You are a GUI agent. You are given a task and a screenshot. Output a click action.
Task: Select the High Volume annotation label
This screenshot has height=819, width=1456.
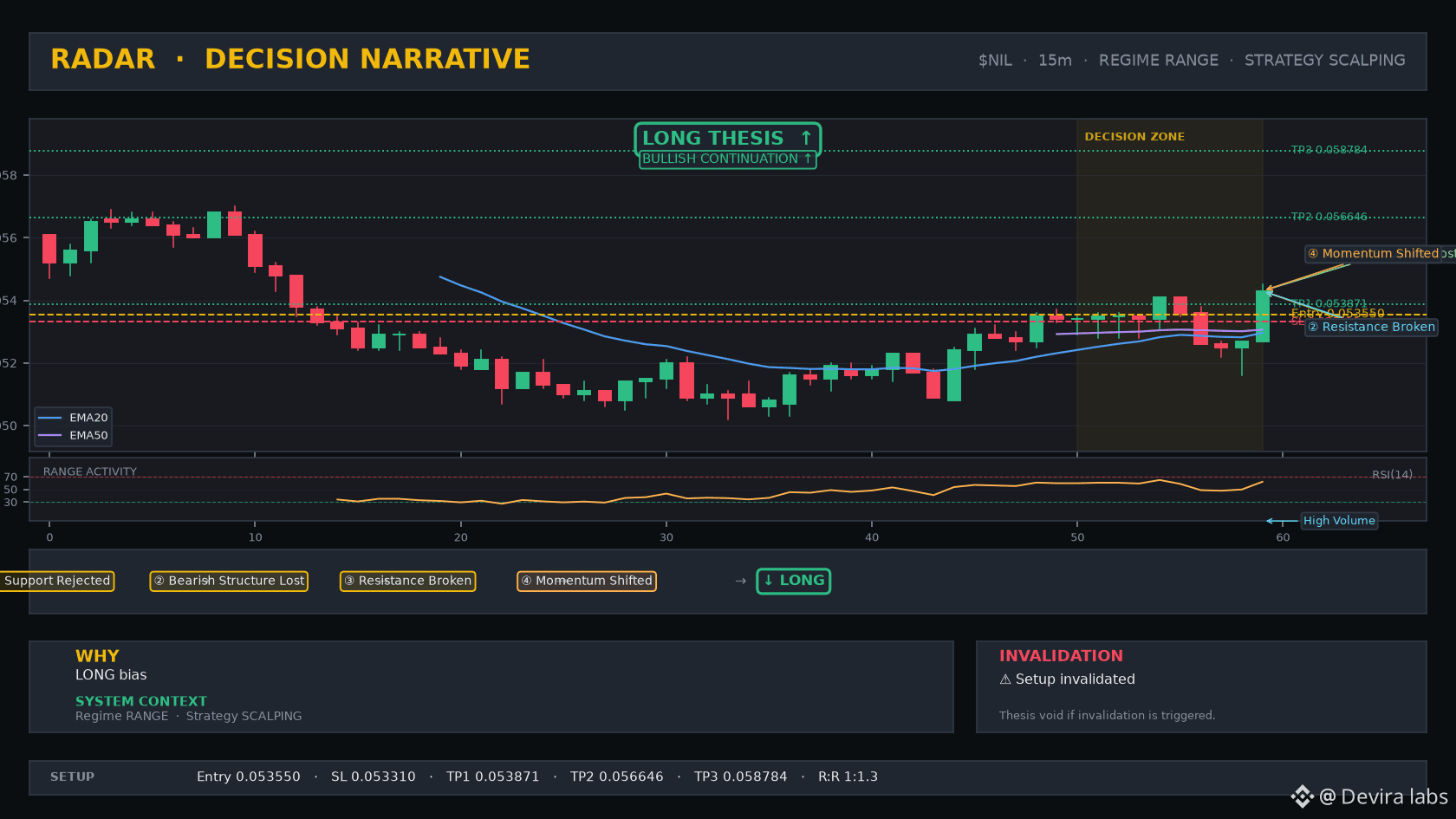1339,521
